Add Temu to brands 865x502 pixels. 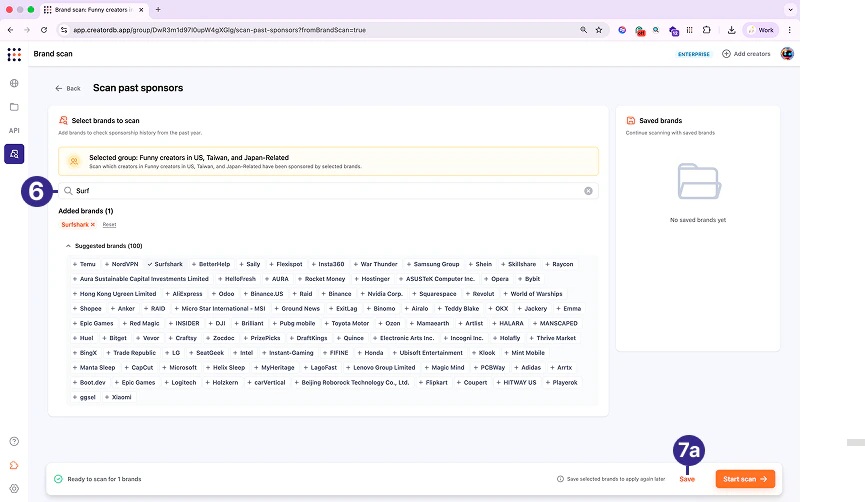point(84,264)
